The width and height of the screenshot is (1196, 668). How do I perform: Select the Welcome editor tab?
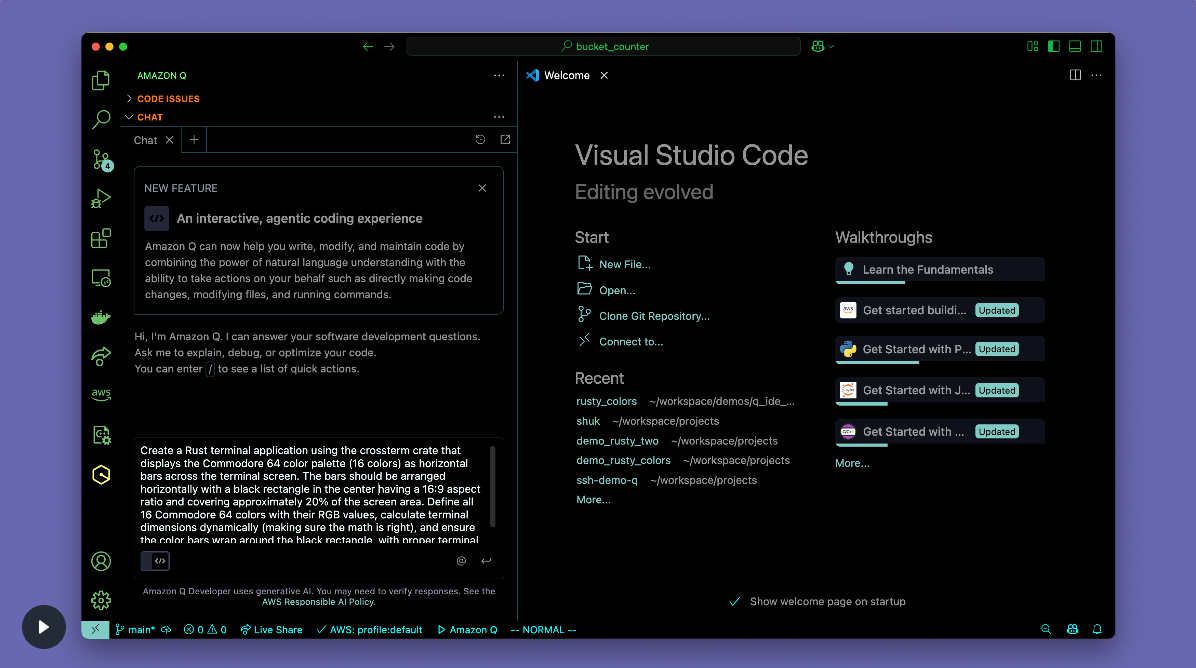pyautogui.click(x=566, y=76)
